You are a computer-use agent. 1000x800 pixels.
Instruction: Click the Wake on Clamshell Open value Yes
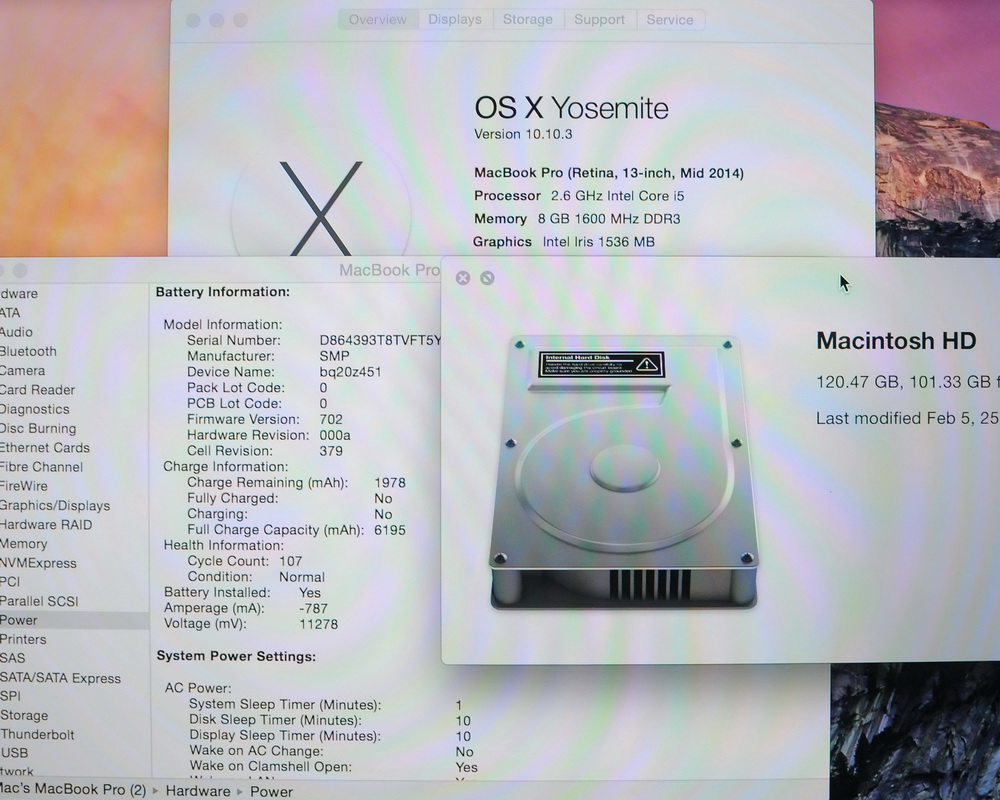(466, 767)
